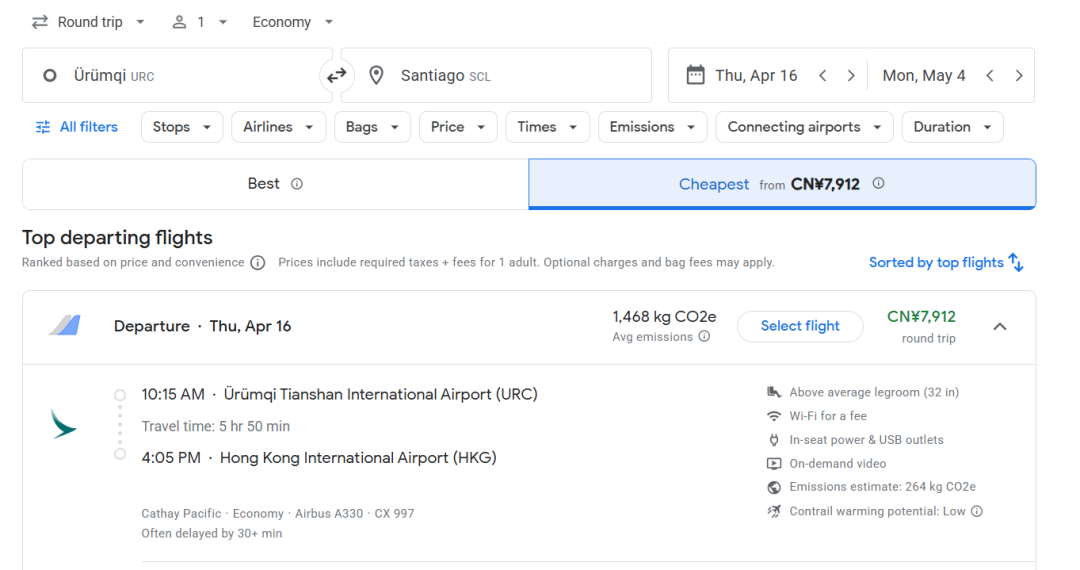Click the multi-airline logo beside Departure
Image resolution: width=1080 pixels, height=570 pixels.
pyautogui.click(x=65, y=325)
